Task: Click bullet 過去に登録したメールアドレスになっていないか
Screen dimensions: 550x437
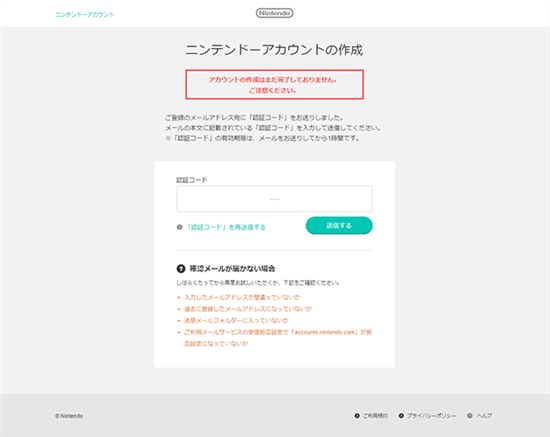Action: [248, 309]
